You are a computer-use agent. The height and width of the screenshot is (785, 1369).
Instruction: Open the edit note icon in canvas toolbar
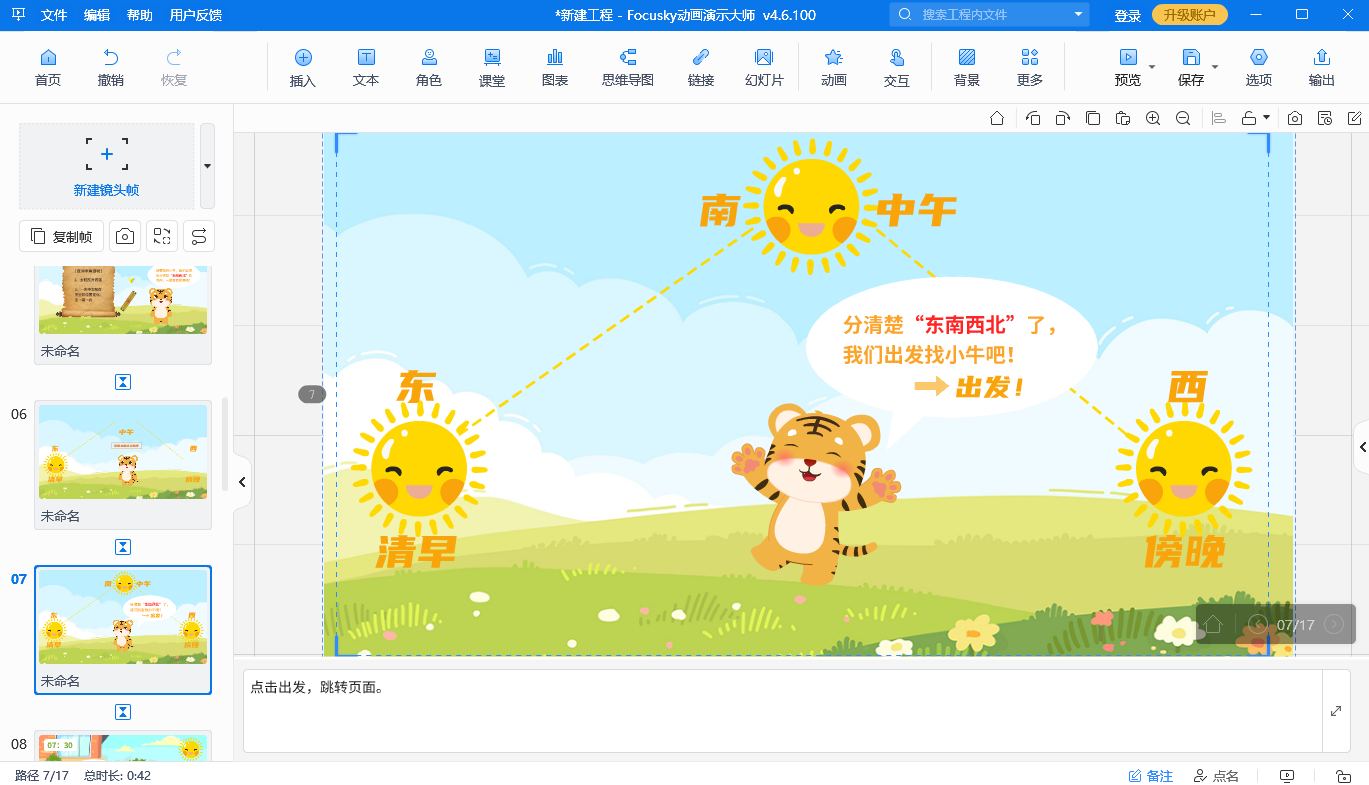coord(1355,118)
